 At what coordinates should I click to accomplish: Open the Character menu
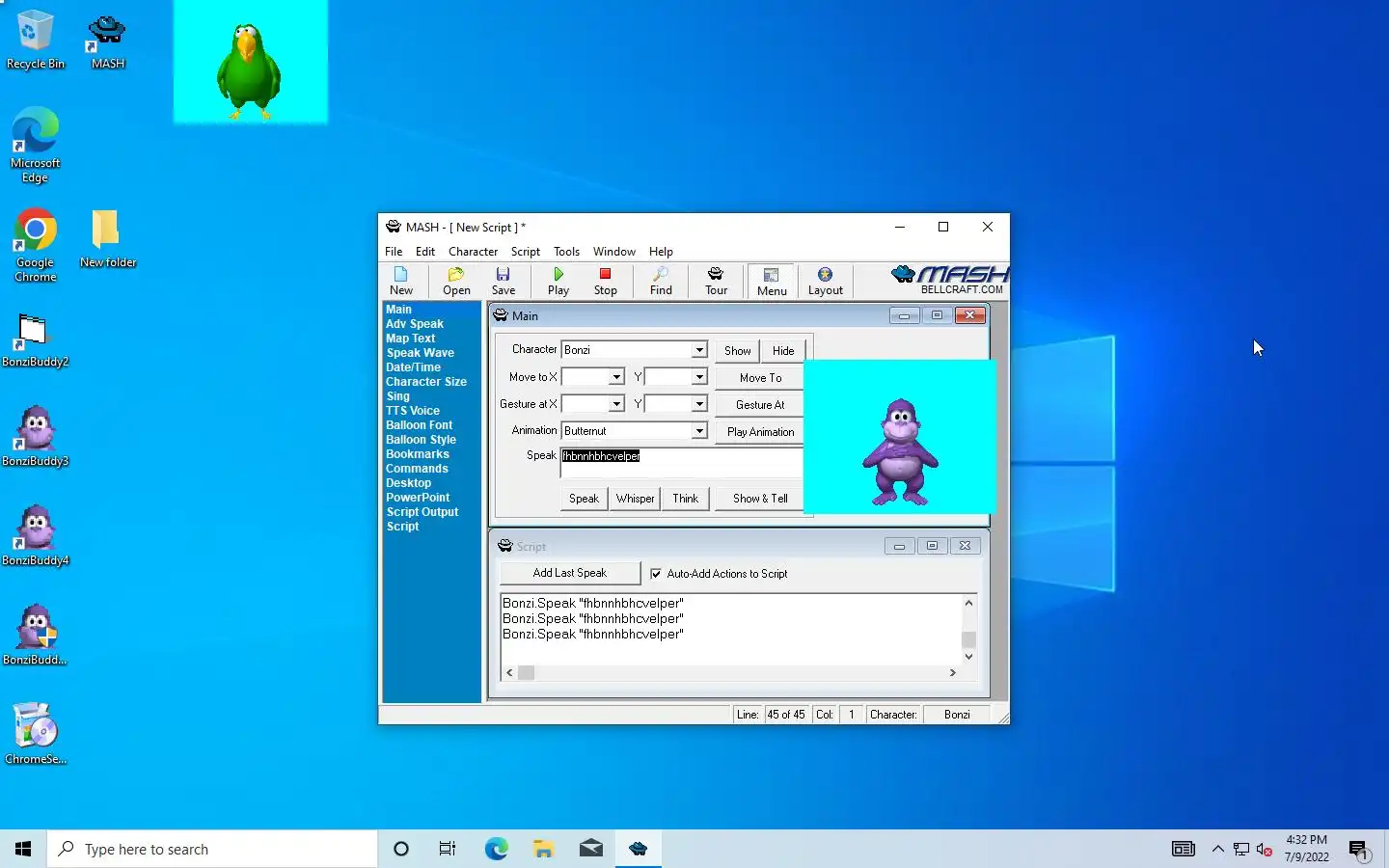pos(473,252)
